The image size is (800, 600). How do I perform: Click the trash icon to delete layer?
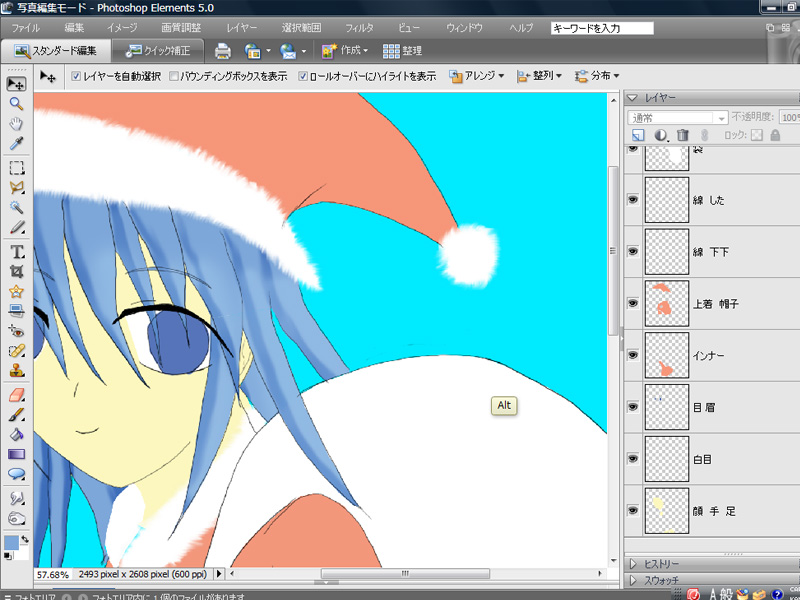pos(683,135)
